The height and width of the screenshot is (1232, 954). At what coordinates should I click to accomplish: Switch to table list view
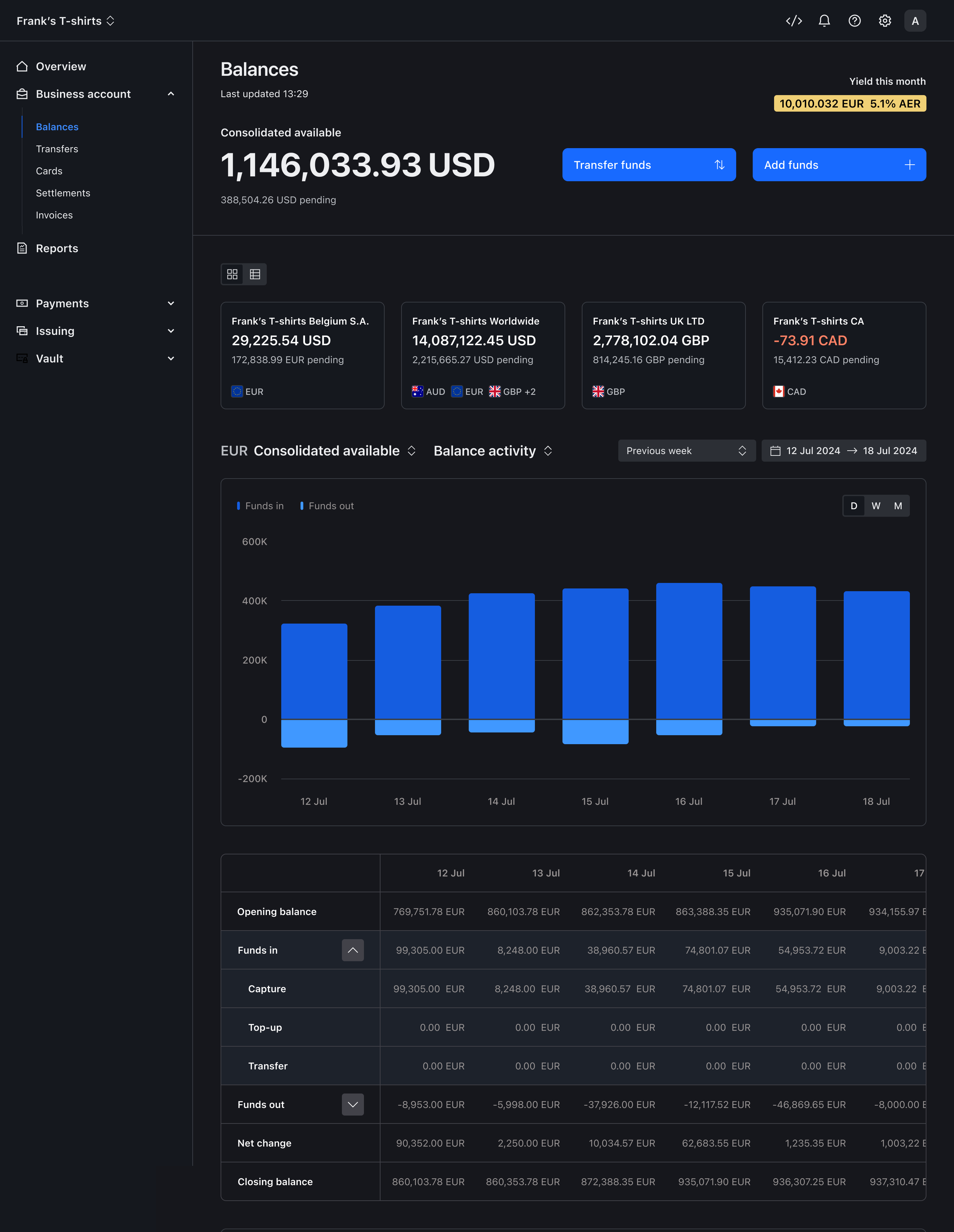click(255, 274)
